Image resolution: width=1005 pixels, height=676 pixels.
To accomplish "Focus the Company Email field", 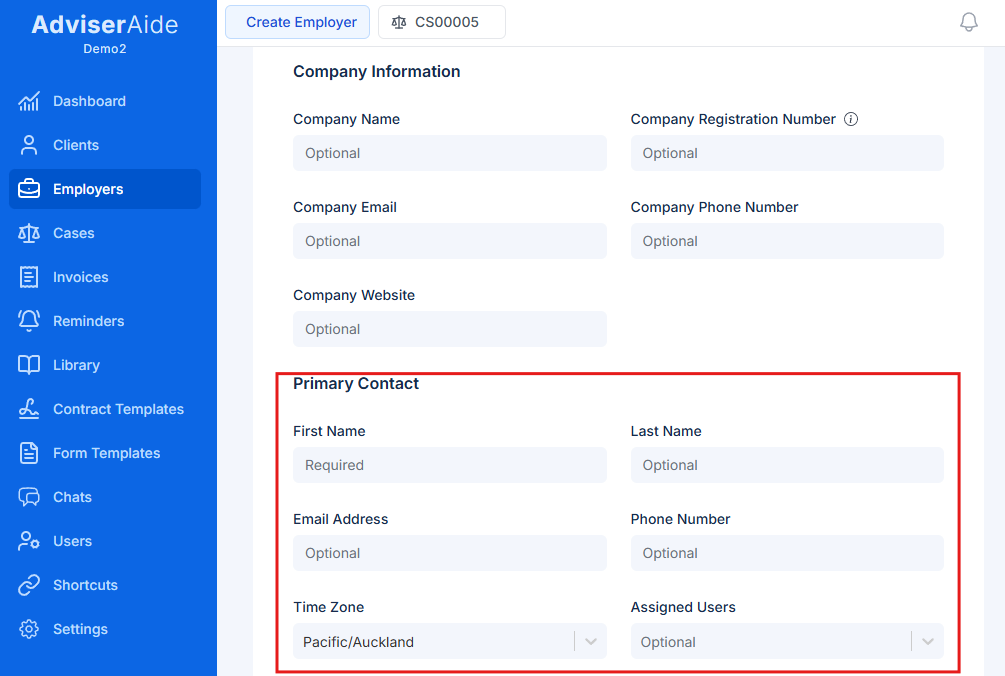I will (x=450, y=241).
